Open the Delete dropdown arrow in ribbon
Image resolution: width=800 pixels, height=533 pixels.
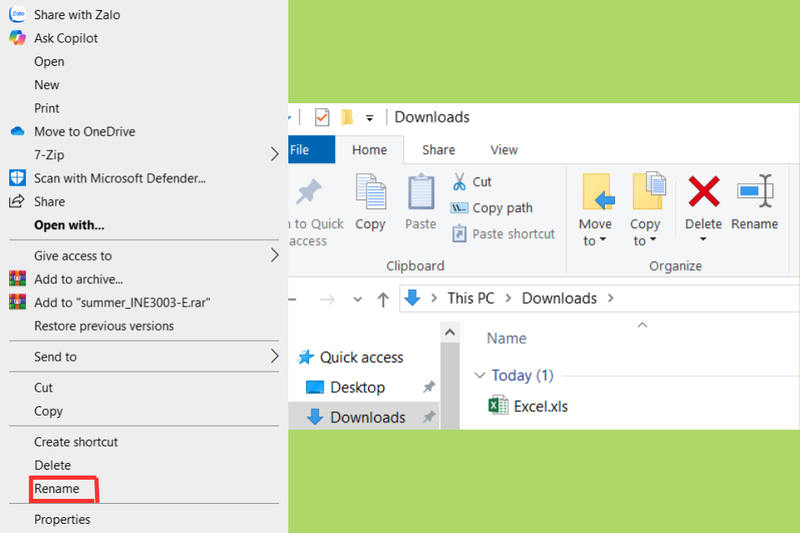click(703, 239)
